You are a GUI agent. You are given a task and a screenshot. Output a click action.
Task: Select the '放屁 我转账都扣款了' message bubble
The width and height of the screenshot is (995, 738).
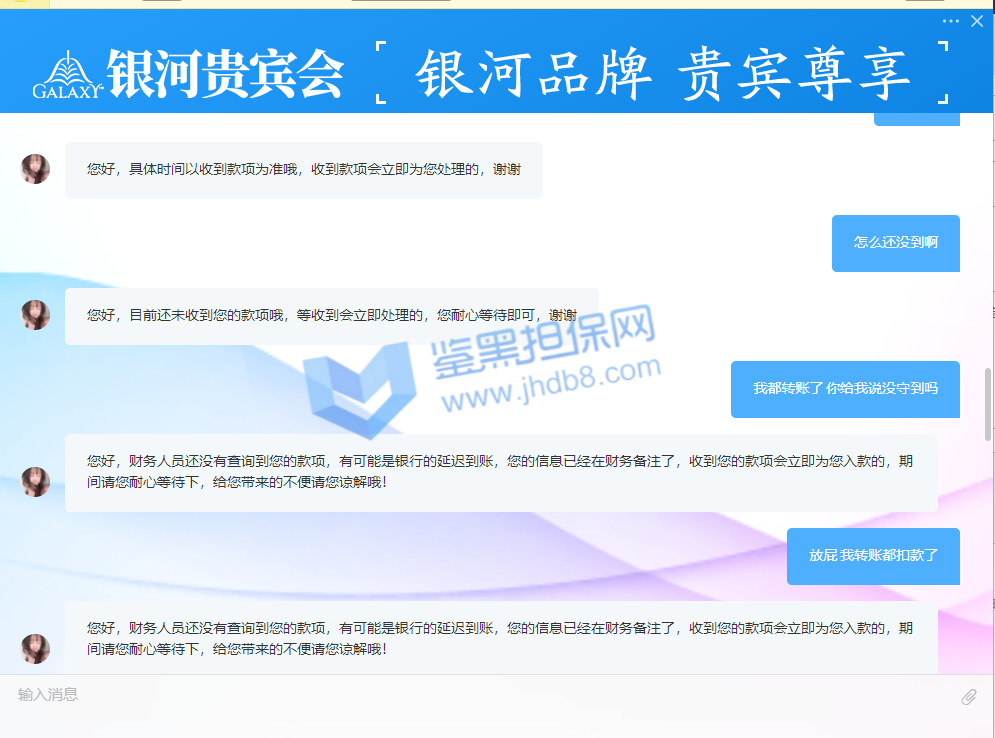[873, 556]
